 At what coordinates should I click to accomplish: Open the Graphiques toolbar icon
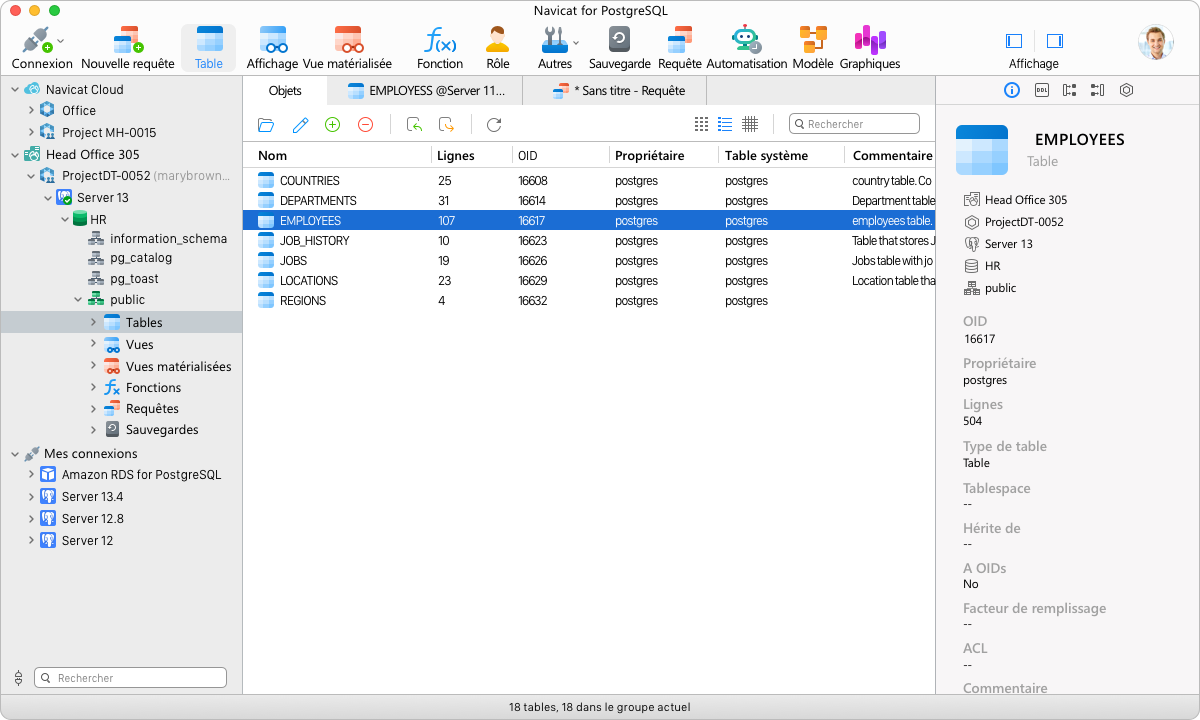pyautogui.click(x=870, y=48)
